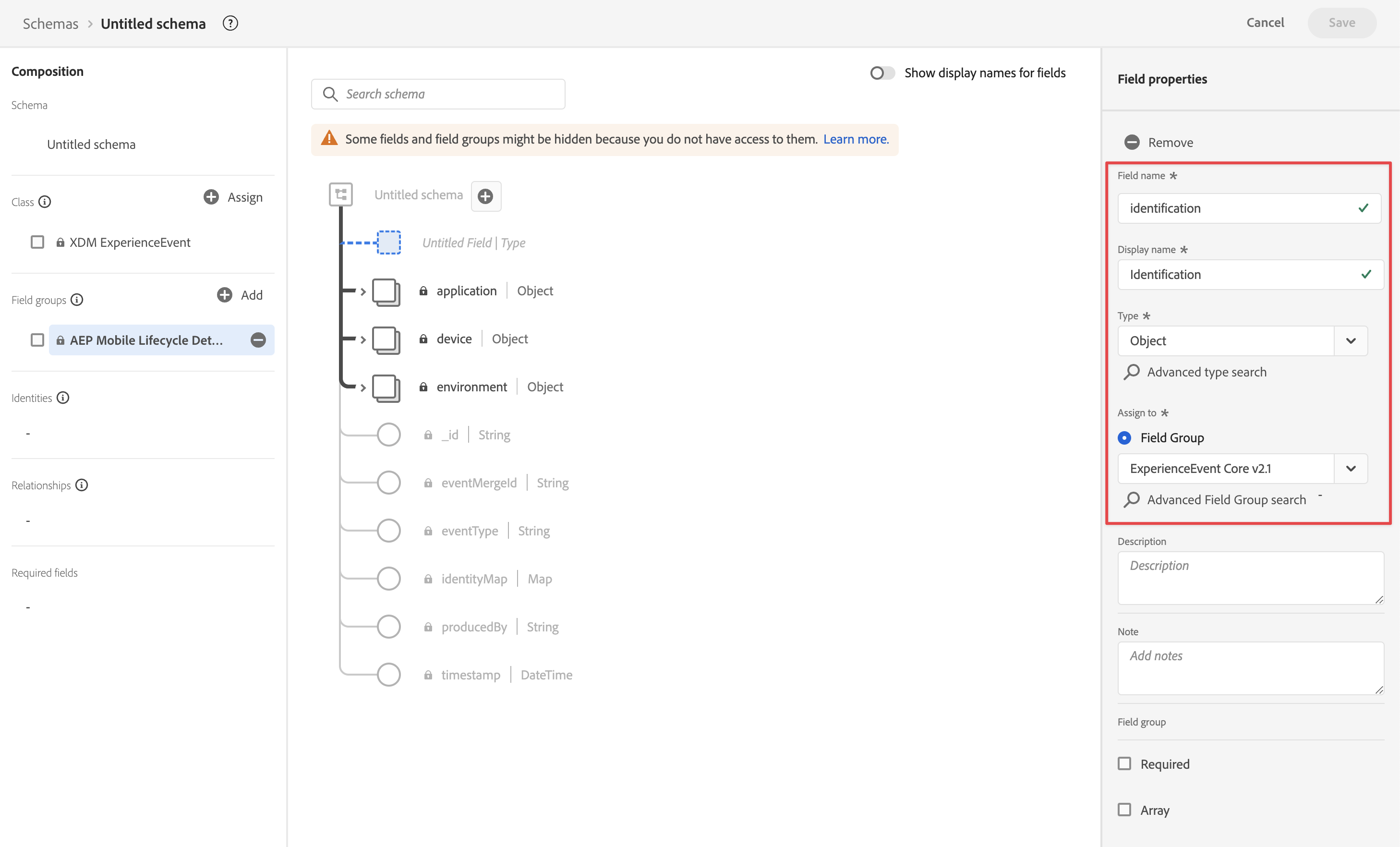Click the Cancel button
This screenshot has width=1400, height=847.
[1265, 23]
